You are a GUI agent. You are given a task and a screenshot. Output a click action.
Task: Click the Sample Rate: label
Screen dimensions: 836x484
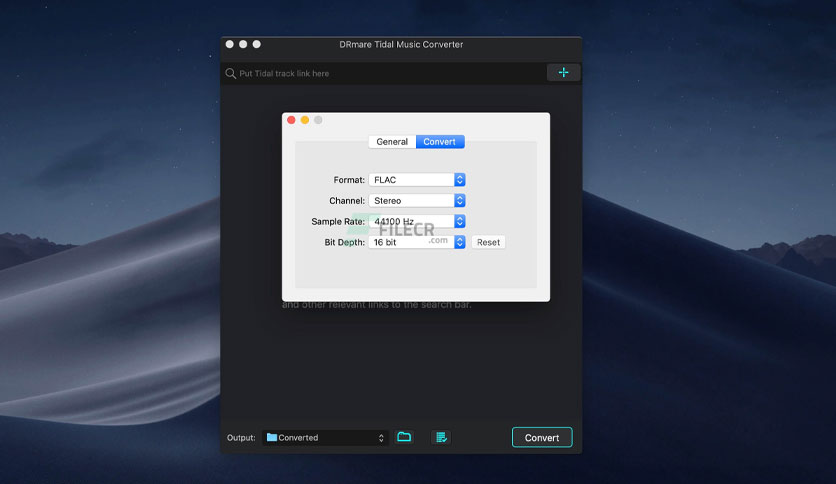click(x=338, y=221)
